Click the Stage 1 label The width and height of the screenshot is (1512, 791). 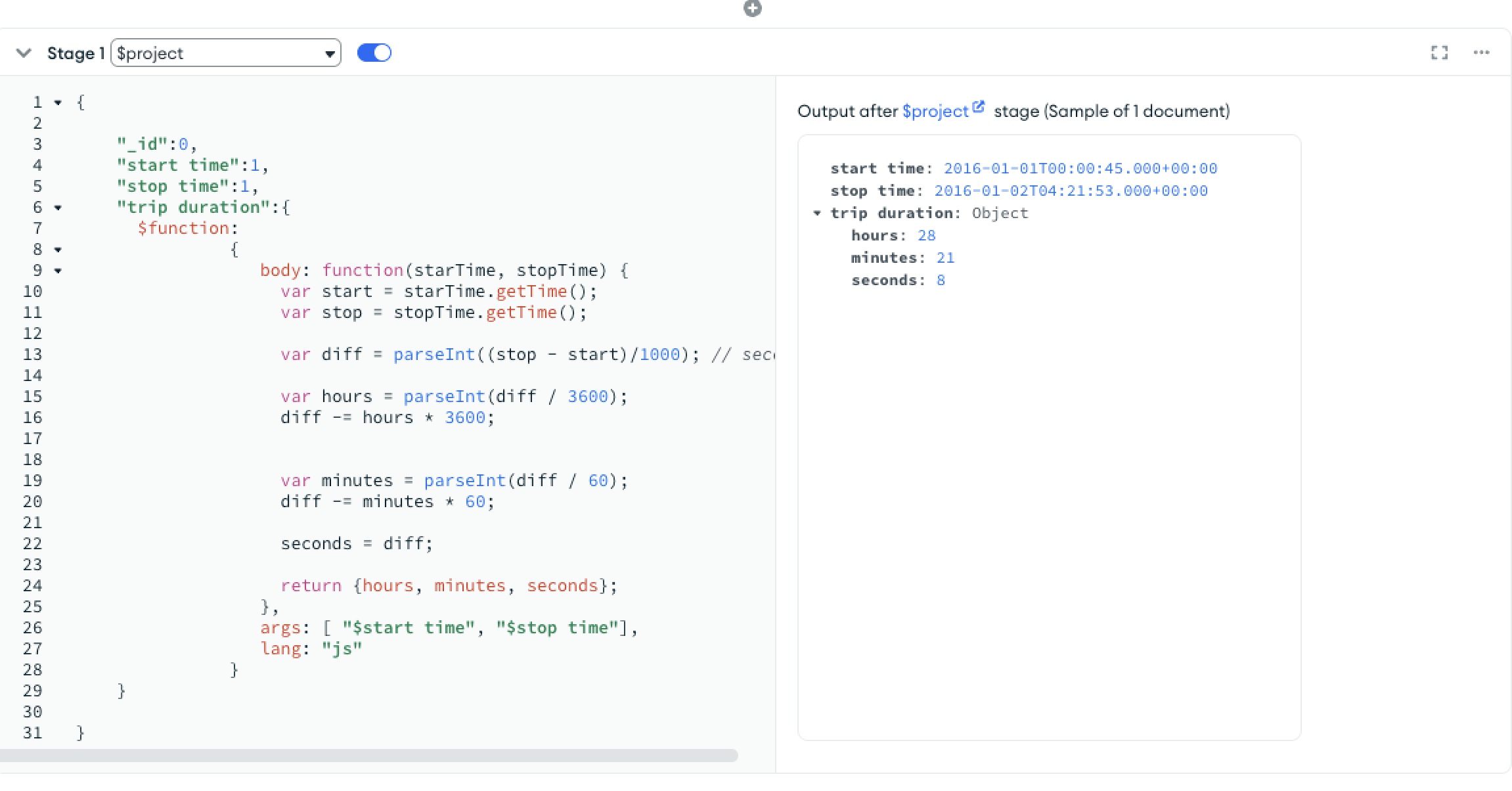pyautogui.click(x=76, y=53)
